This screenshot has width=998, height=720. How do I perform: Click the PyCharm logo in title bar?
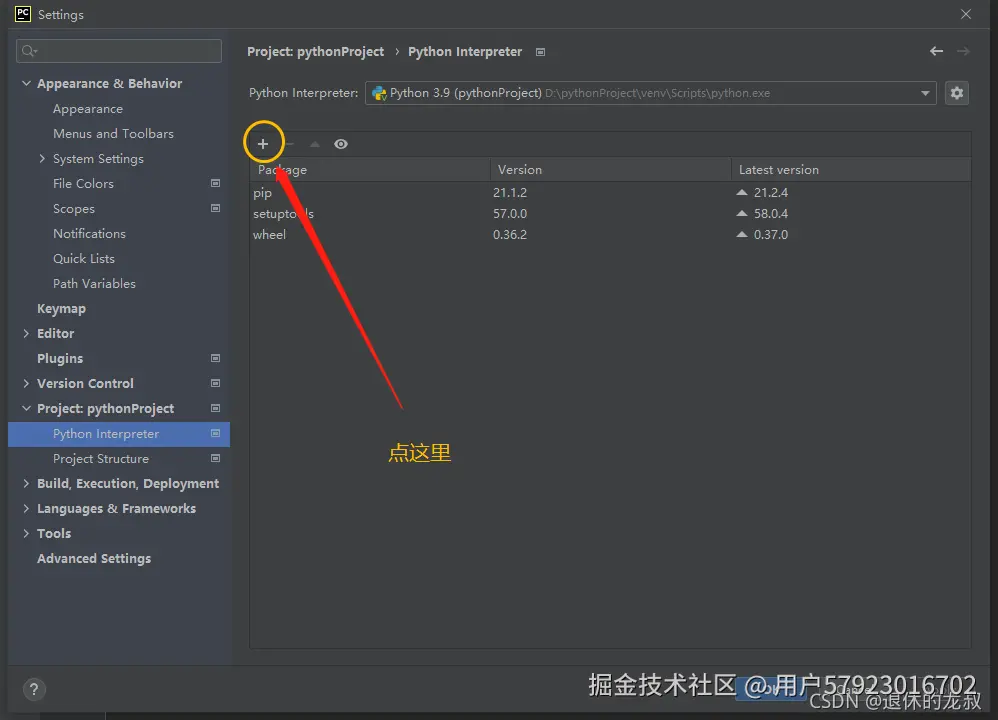tap(23, 14)
